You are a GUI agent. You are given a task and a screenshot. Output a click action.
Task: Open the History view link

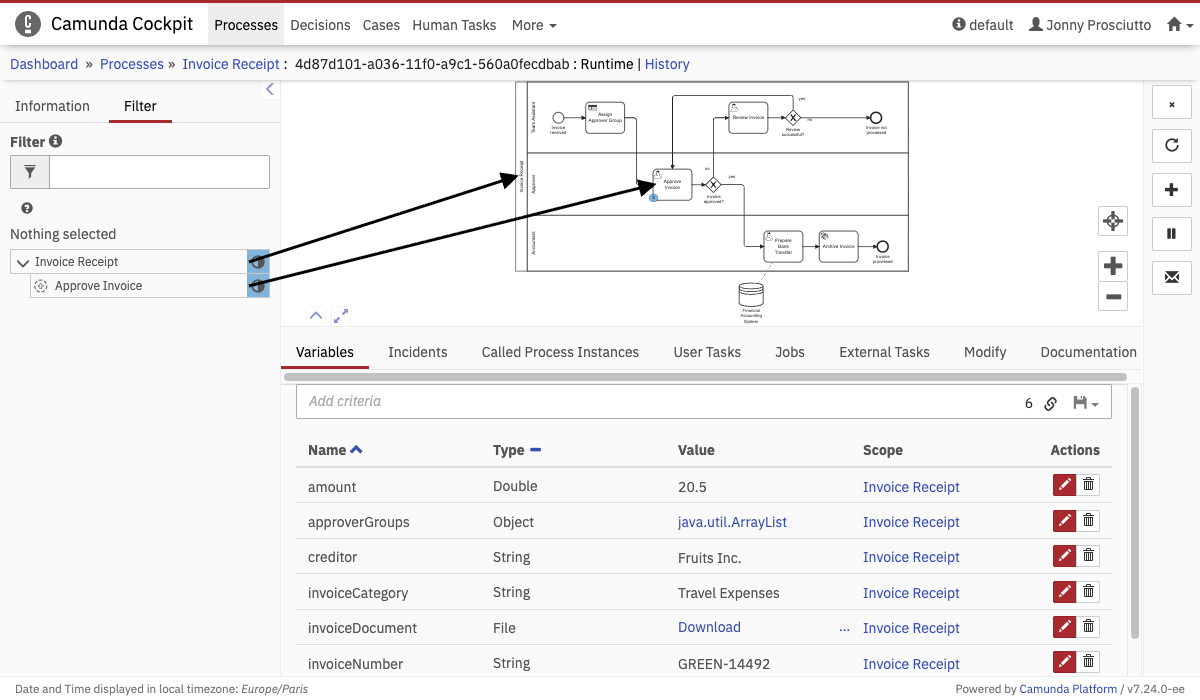point(667,64)
